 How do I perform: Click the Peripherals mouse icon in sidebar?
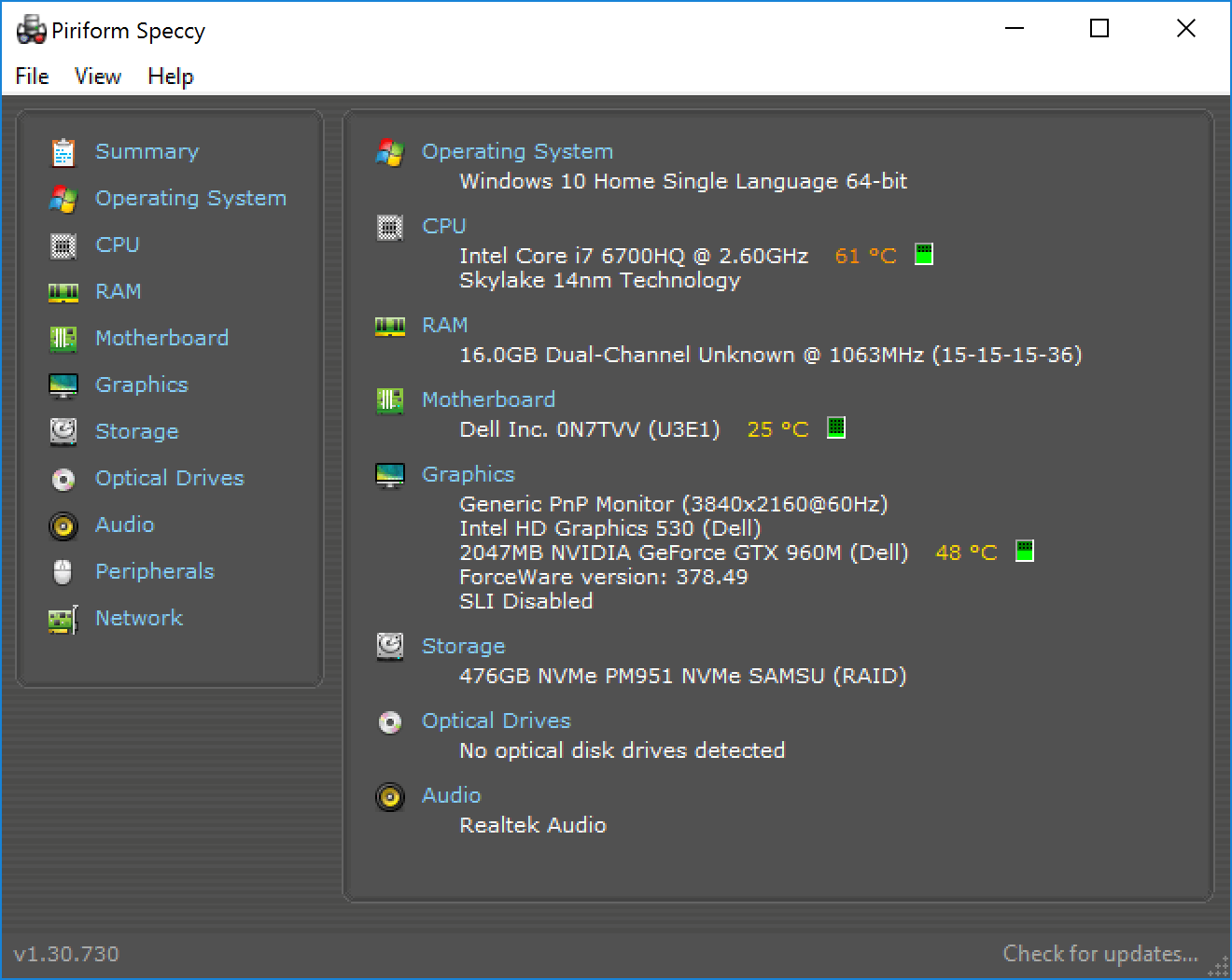[63, 572]
